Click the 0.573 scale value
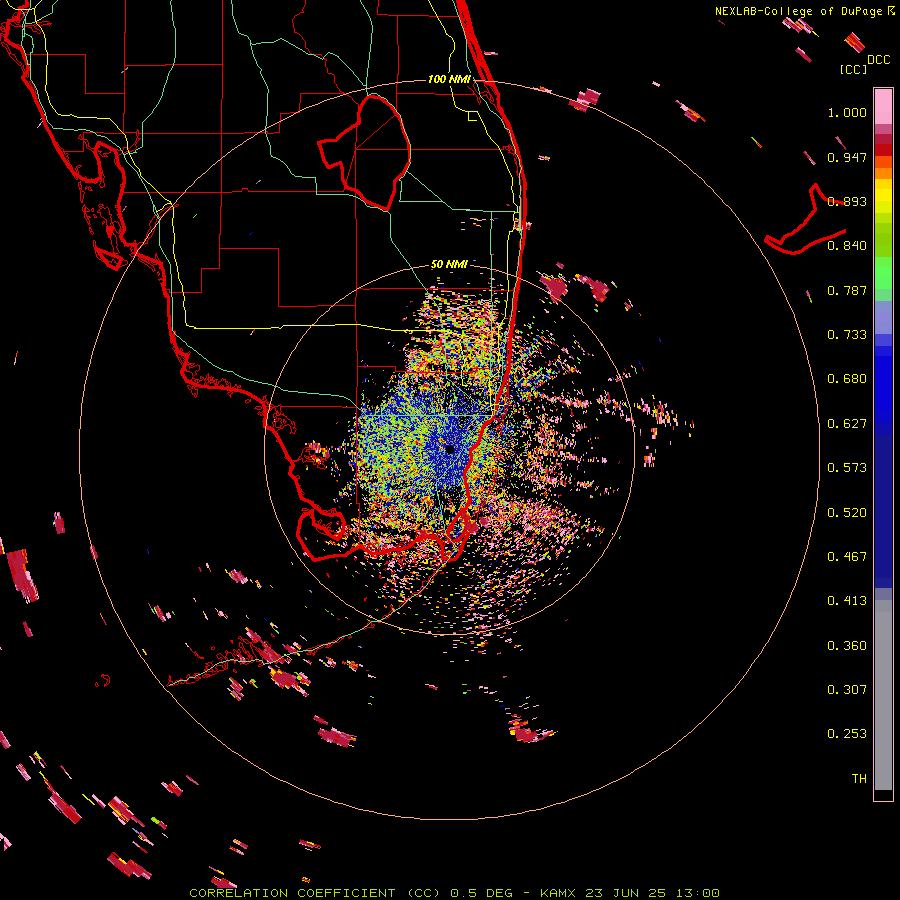 point(847,468)
